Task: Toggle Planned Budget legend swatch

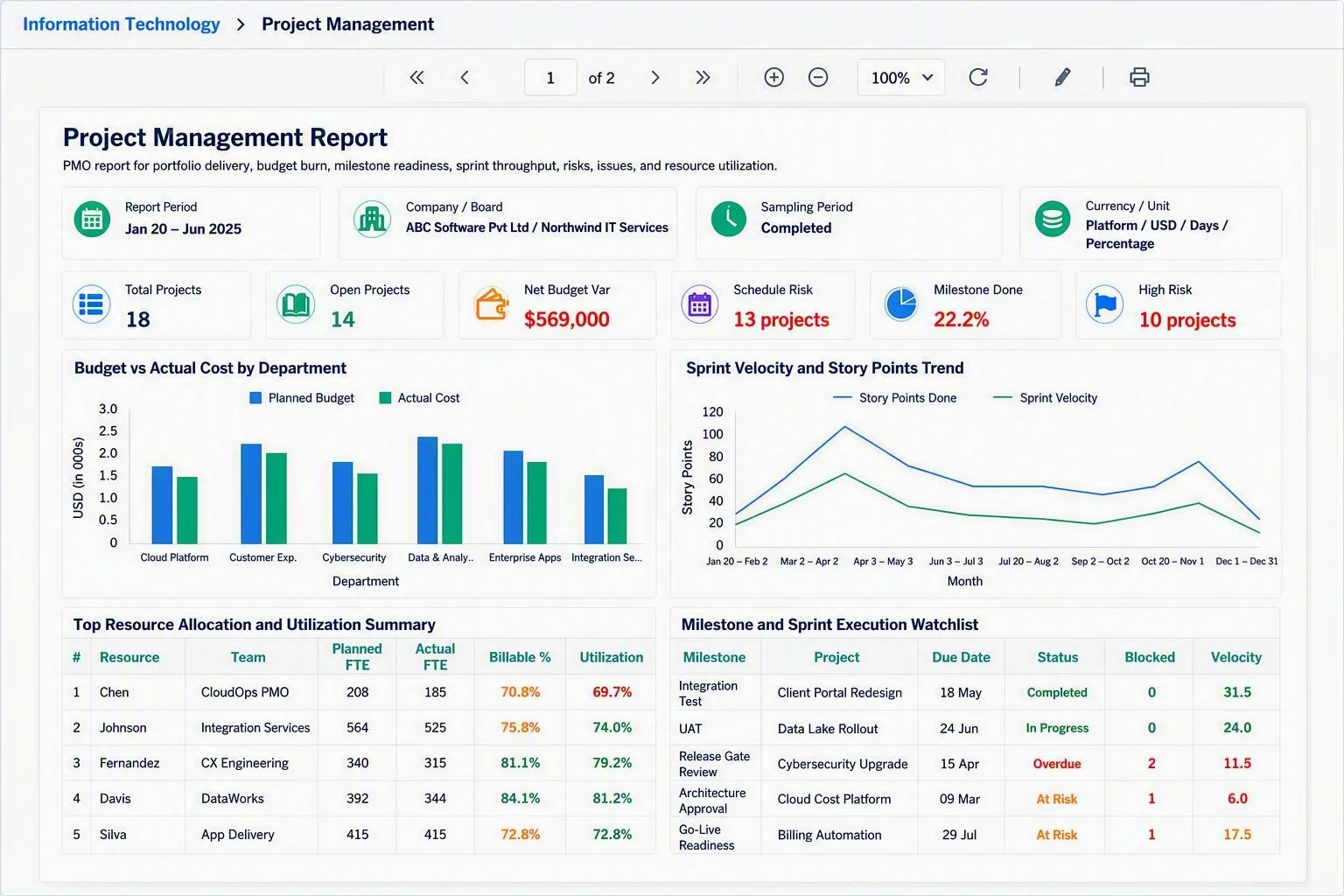Action: [255, 398]
